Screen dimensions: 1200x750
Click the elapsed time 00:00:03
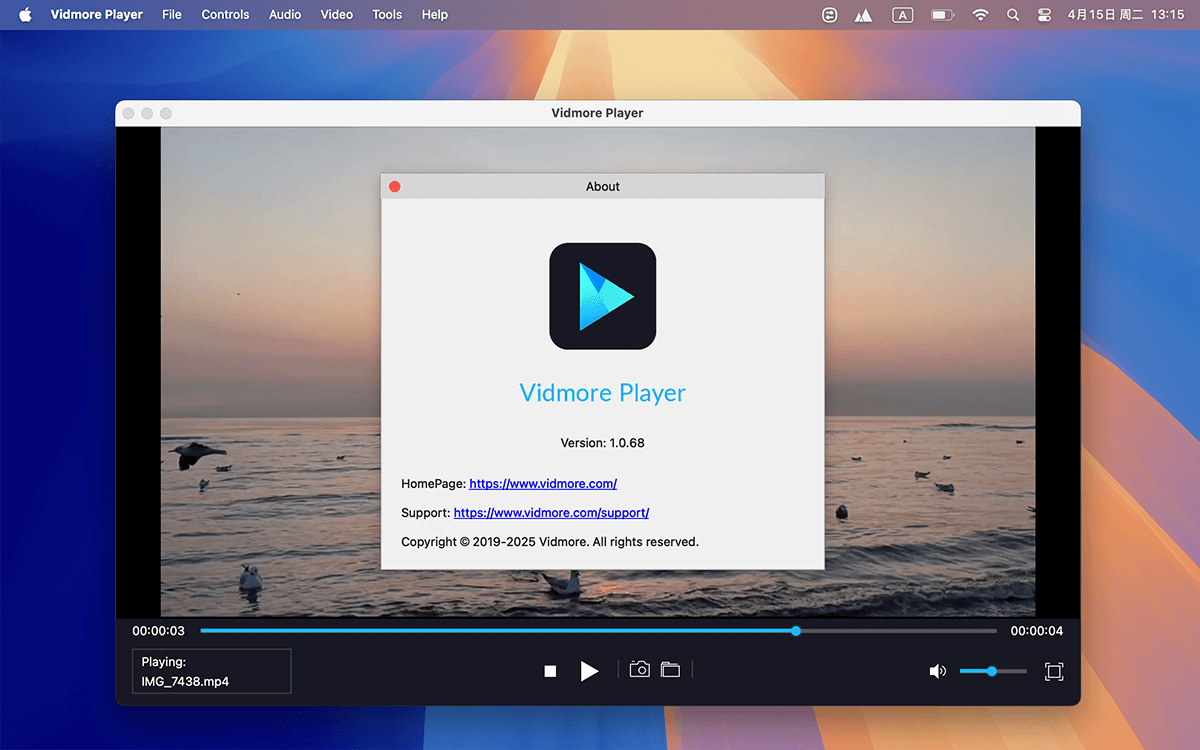click(158, 631)
